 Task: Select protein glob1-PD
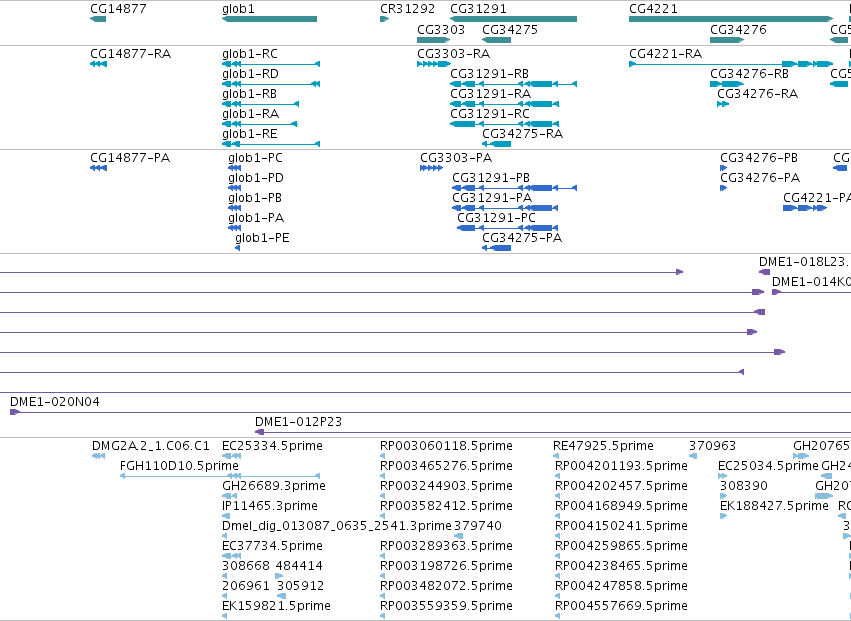(x=234, y=188)
